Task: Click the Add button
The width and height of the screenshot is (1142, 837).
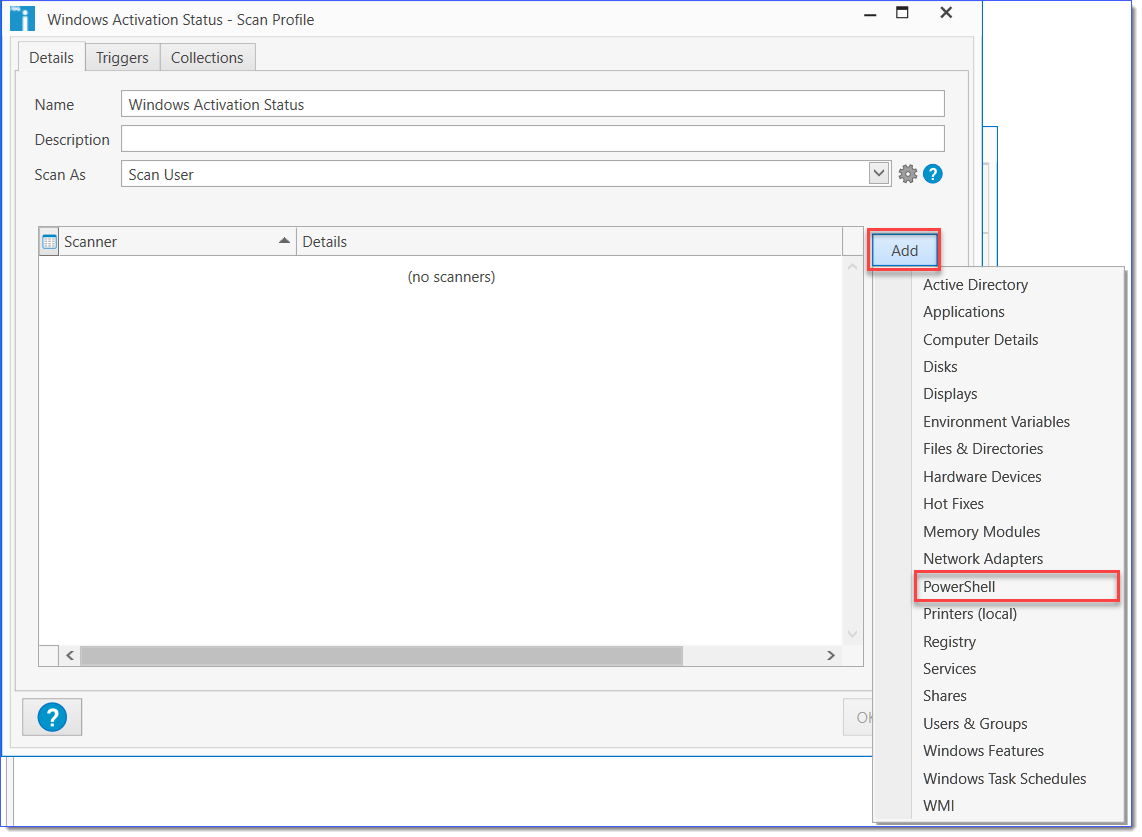Action: tap(904, 251)
